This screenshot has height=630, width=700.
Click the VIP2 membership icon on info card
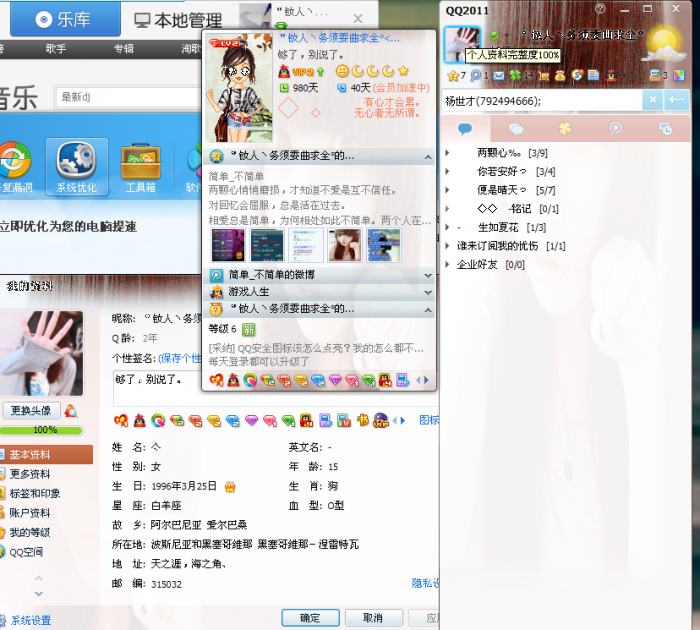(301, 71)
